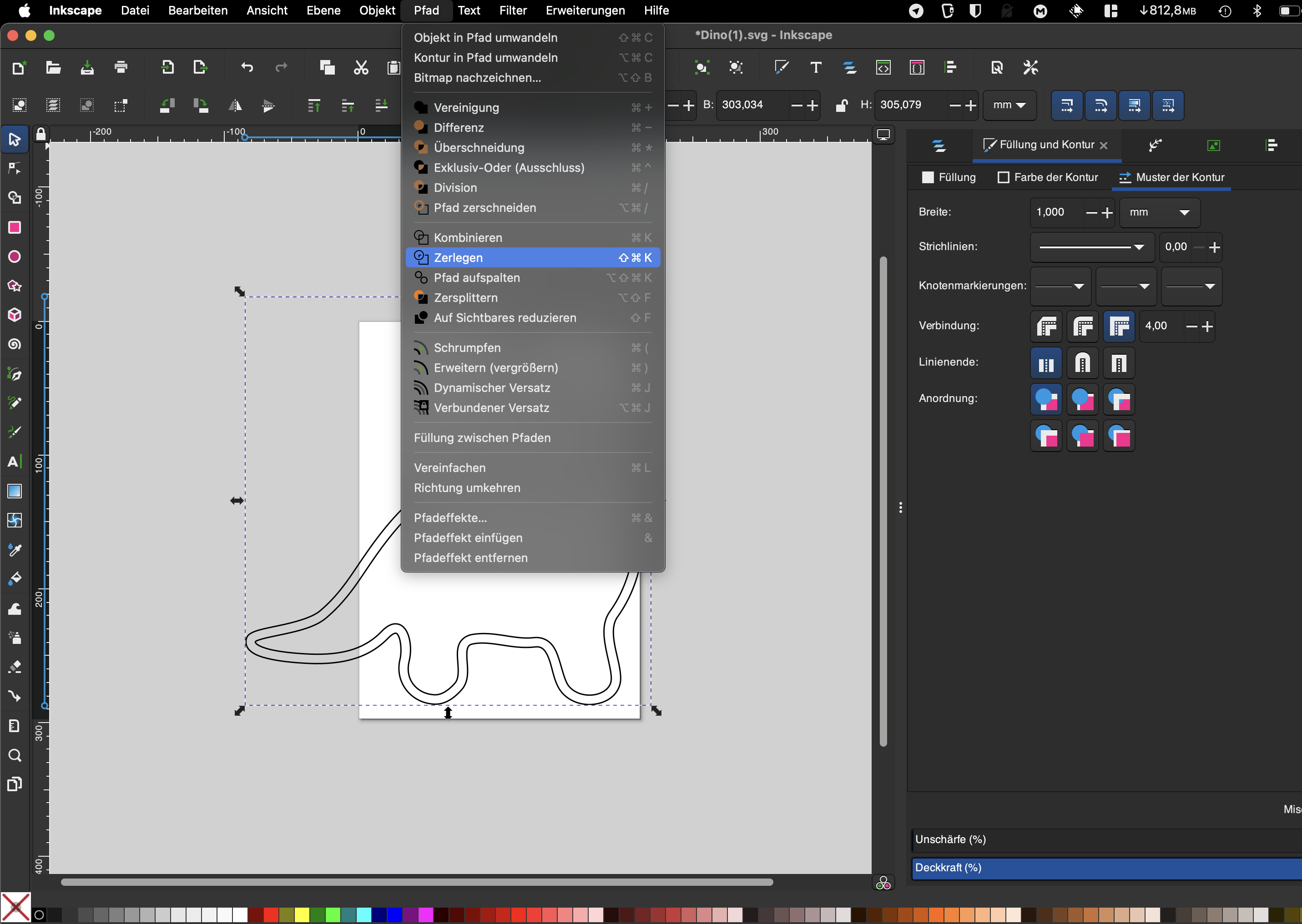
Task: Select the Calligraphy tool
Action: 15,432
